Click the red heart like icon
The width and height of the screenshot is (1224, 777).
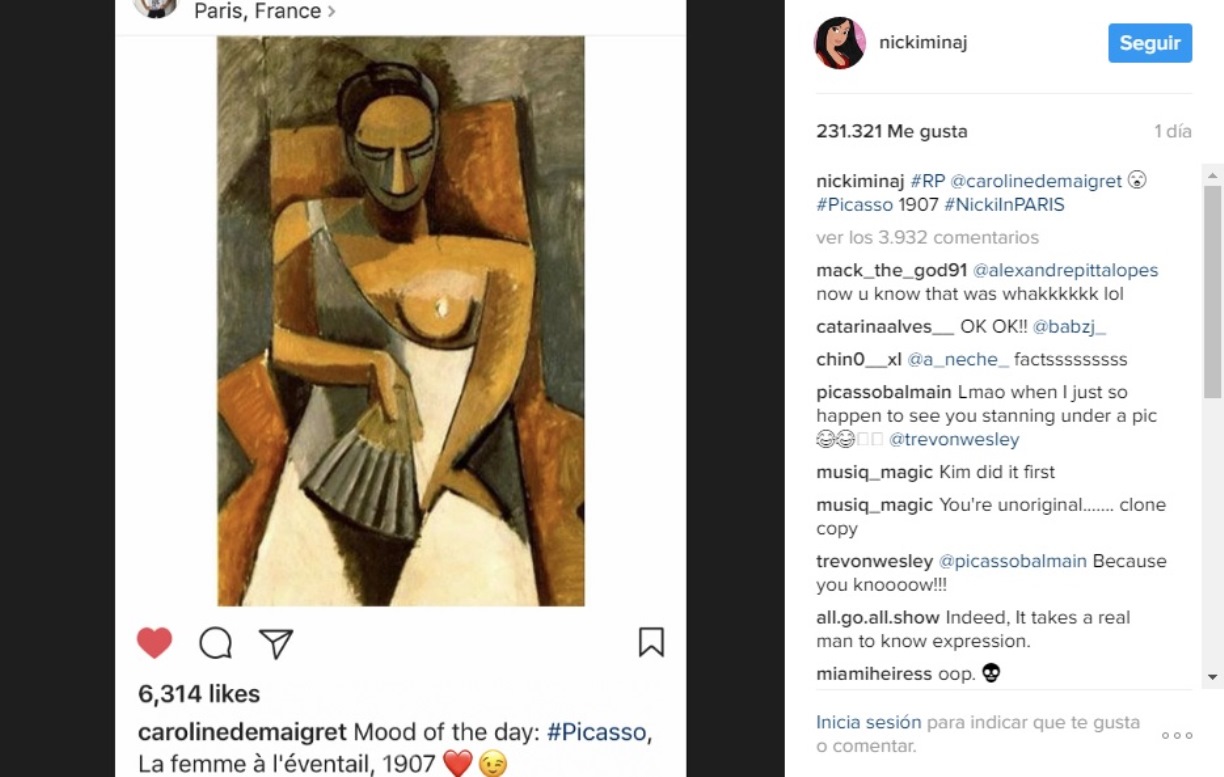(154, 643)
